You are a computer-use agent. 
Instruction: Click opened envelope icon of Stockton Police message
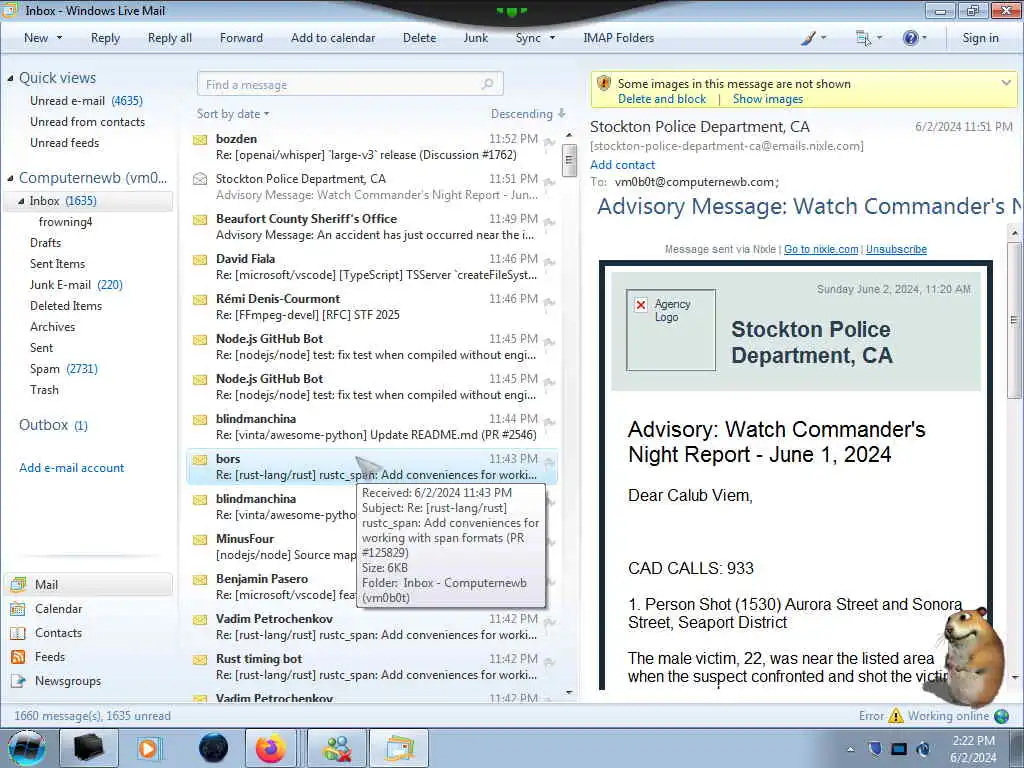200,179
